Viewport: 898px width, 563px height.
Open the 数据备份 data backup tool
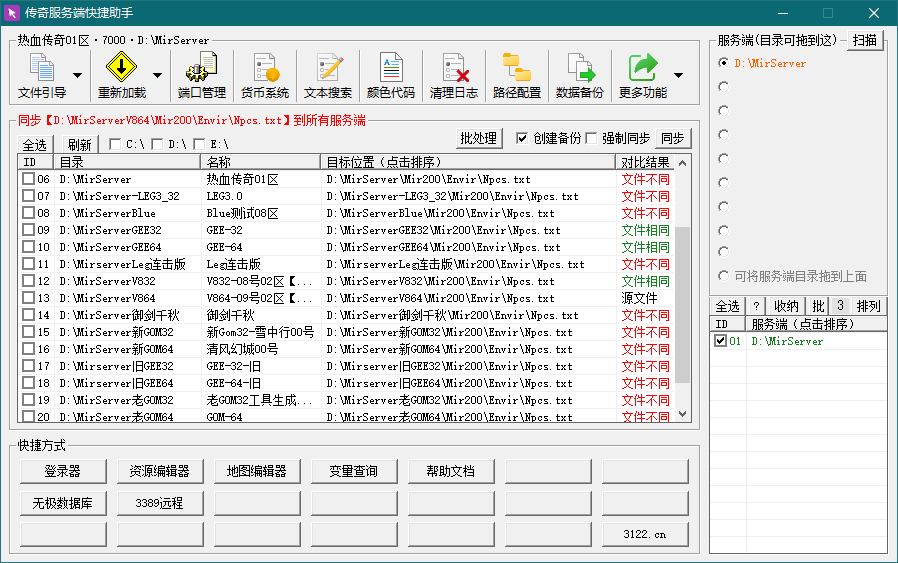[580, 76]
